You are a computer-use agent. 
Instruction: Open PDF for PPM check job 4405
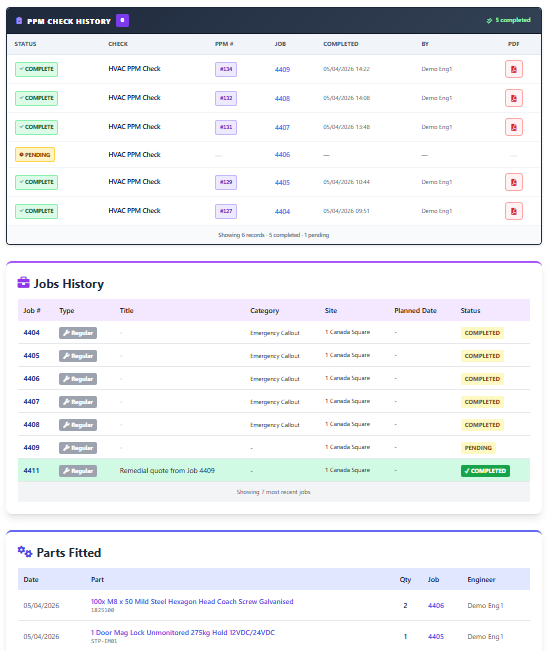[x=513, y=182]
